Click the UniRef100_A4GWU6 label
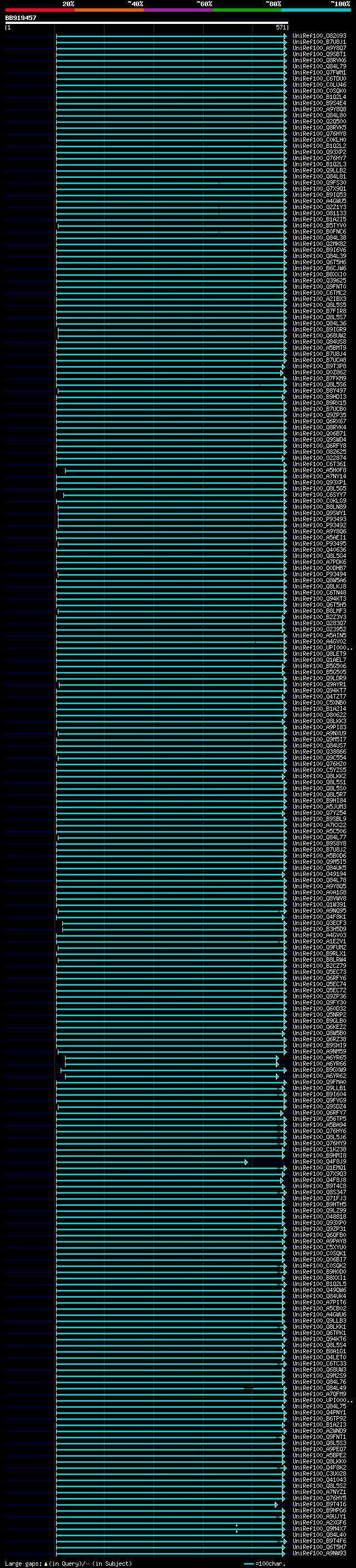356x1568 pixels. click(319, 1314)
